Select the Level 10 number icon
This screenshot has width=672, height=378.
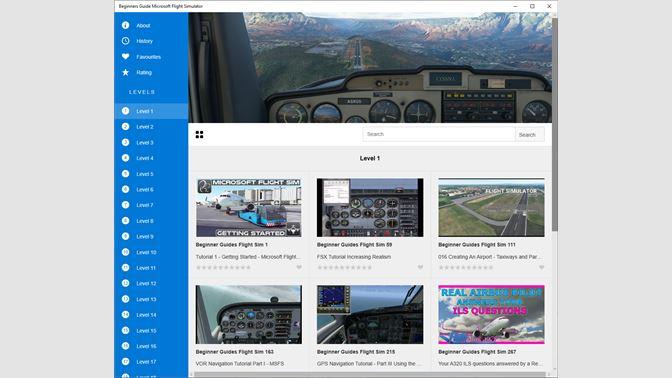(x=125, y=252)
